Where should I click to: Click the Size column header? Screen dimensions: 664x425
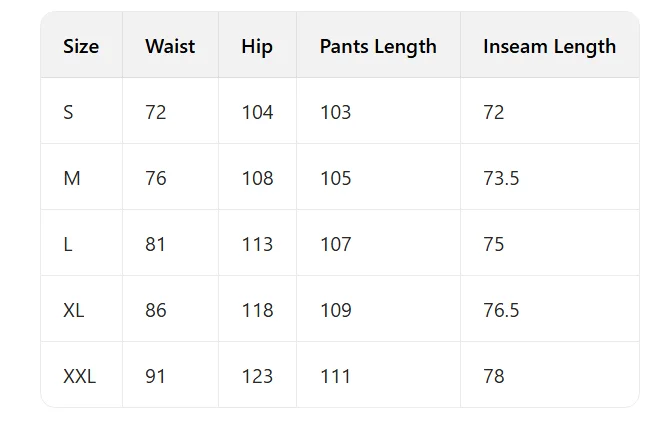pyautogui.click(x=81, y=46)
